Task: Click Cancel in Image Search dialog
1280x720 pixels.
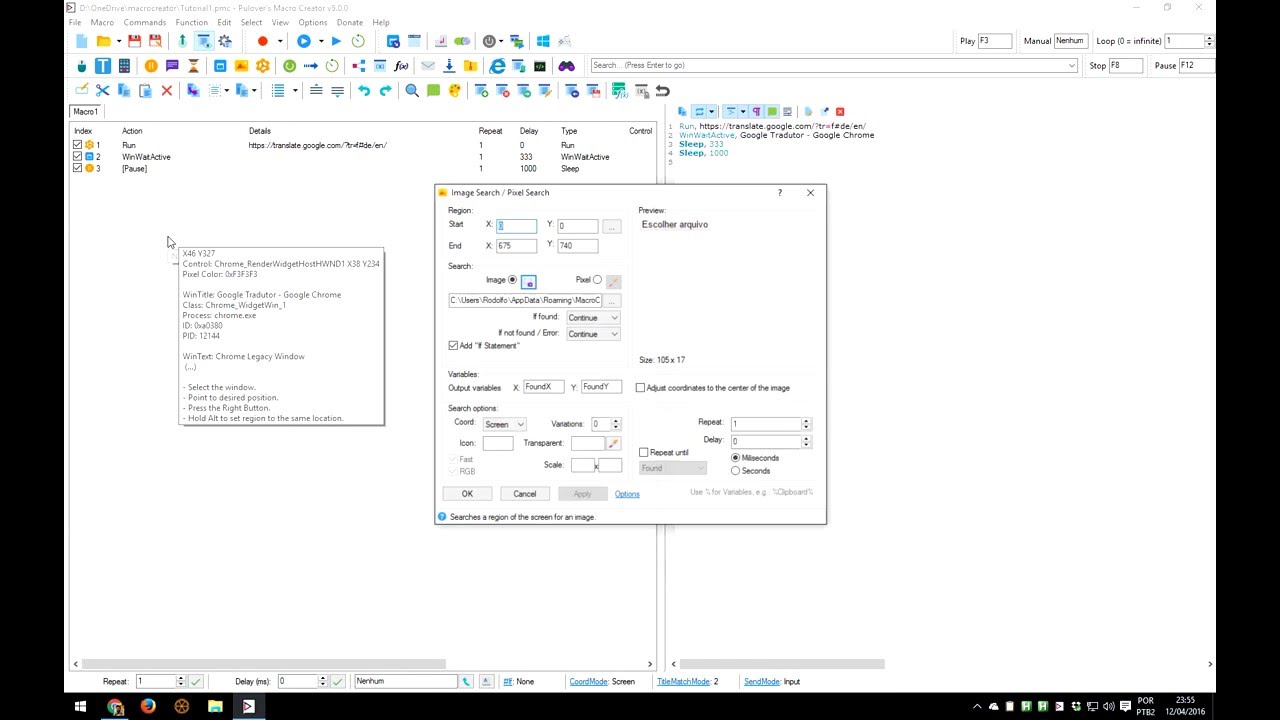Action: 524,494
